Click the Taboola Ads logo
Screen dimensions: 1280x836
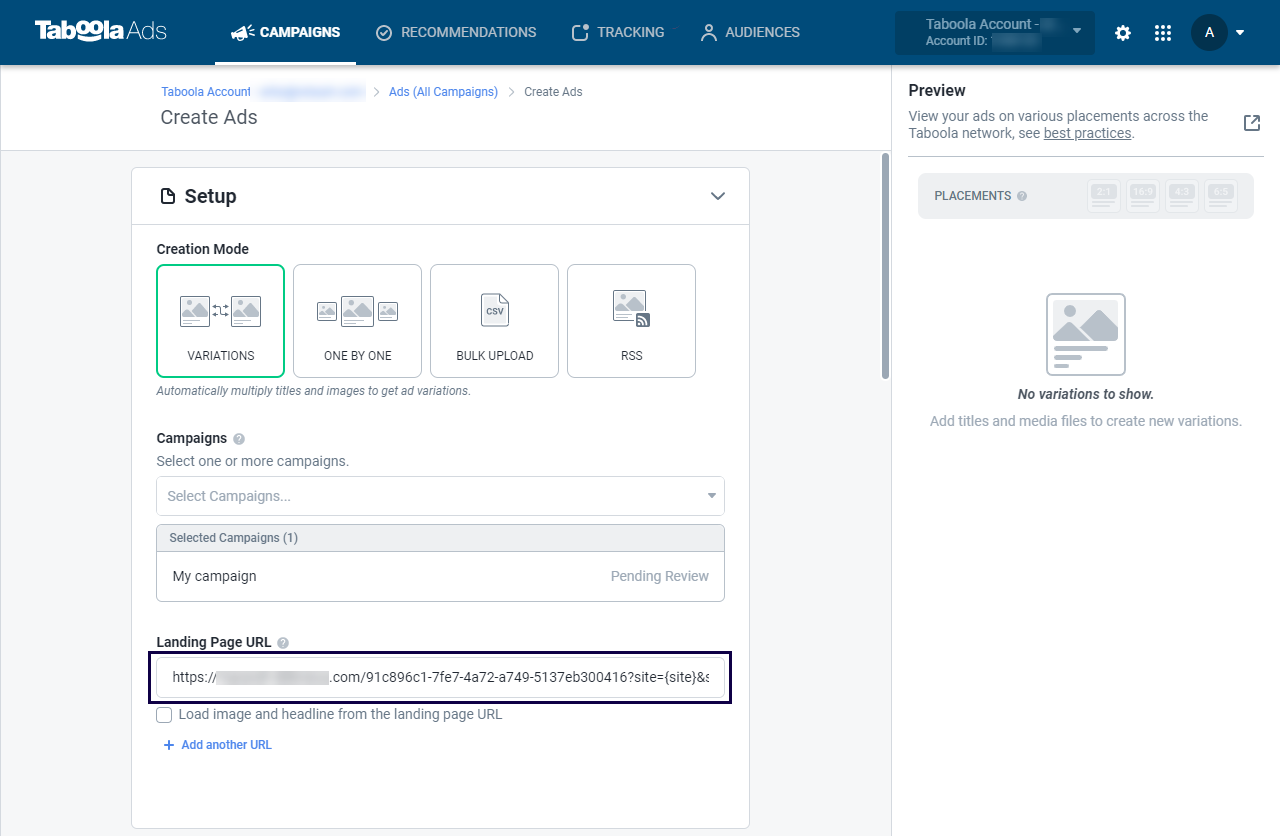coord(100,31)
